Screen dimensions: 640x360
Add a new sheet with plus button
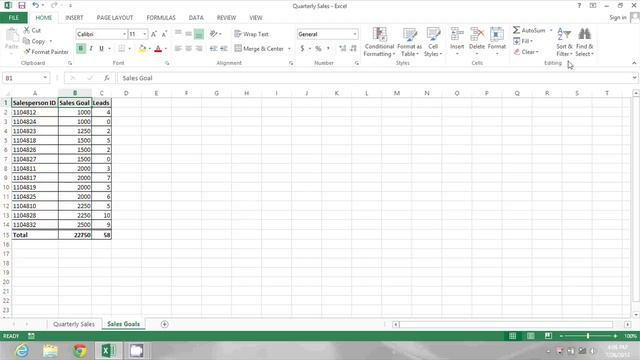(164, 324)
